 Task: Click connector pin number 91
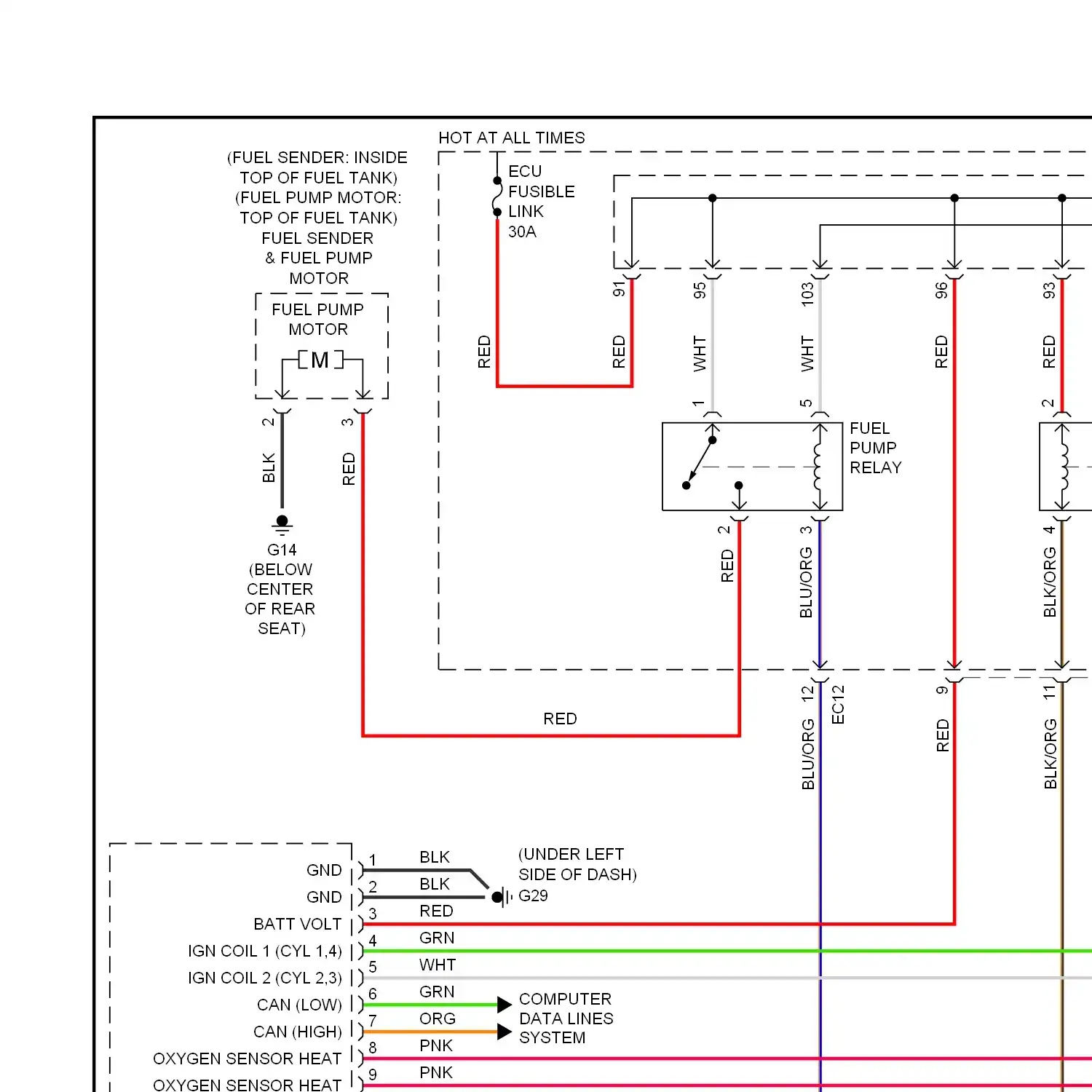pyautogui.click(x=619, y=289)
